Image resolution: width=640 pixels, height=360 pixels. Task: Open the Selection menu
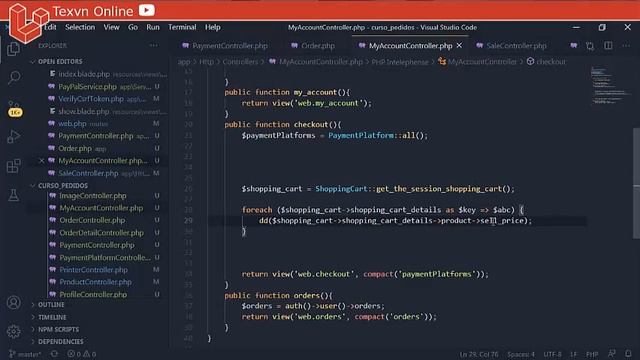point(80,27)
